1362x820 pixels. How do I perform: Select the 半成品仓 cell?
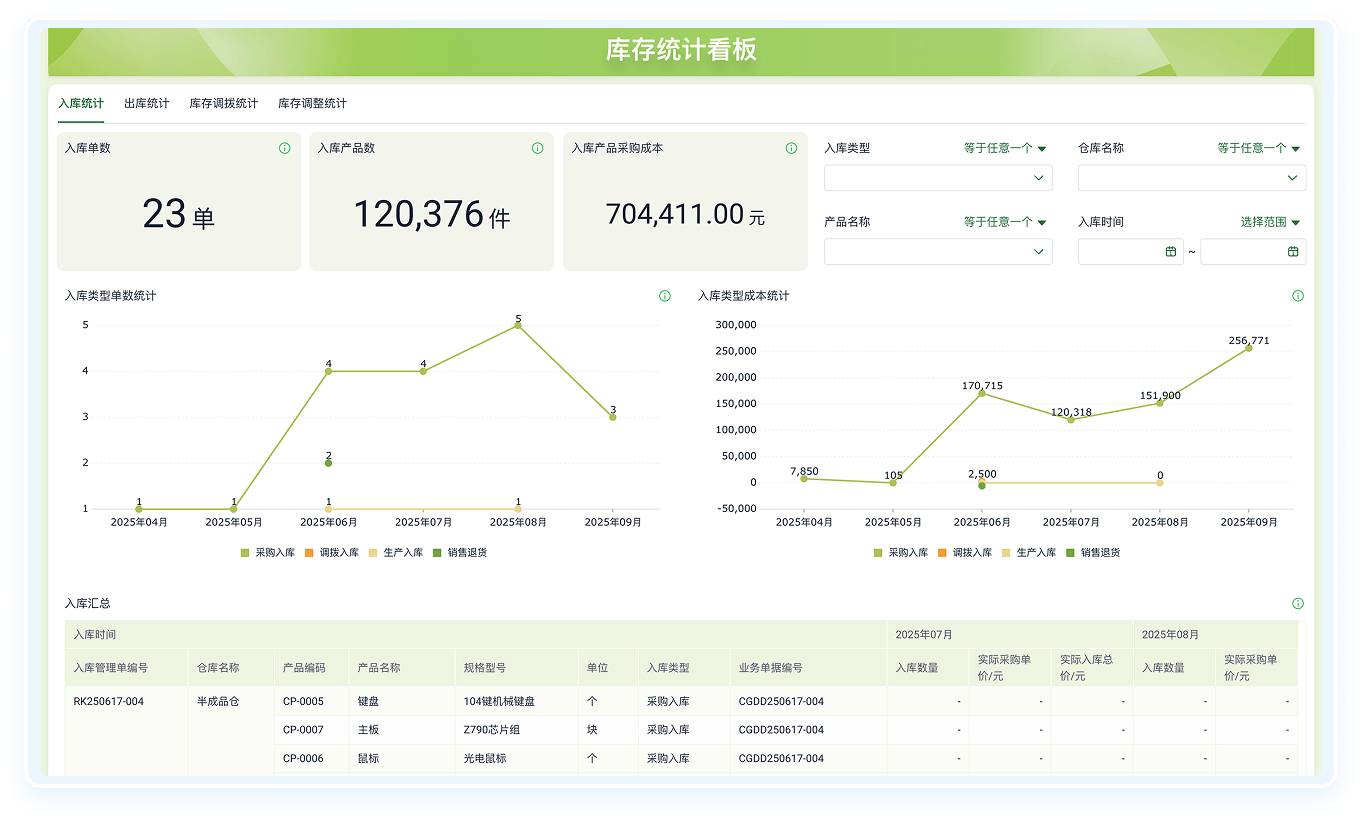pos(218,701)
